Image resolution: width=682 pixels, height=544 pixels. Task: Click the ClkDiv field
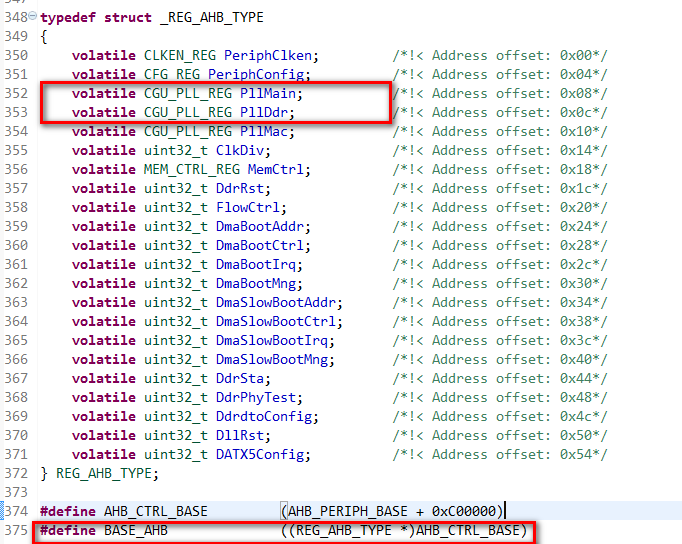pyautogui.click(x=240, y=150)
